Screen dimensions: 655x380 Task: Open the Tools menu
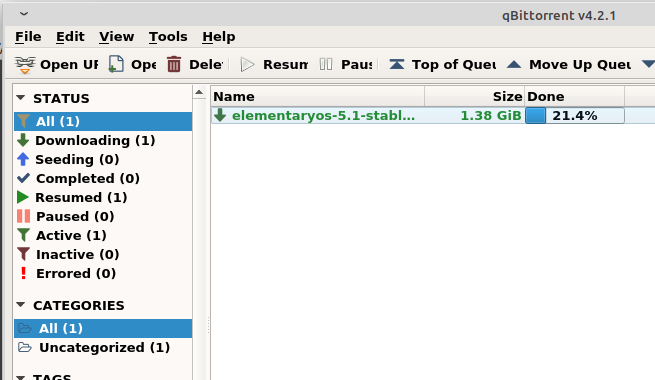click(x=168, y=37)
